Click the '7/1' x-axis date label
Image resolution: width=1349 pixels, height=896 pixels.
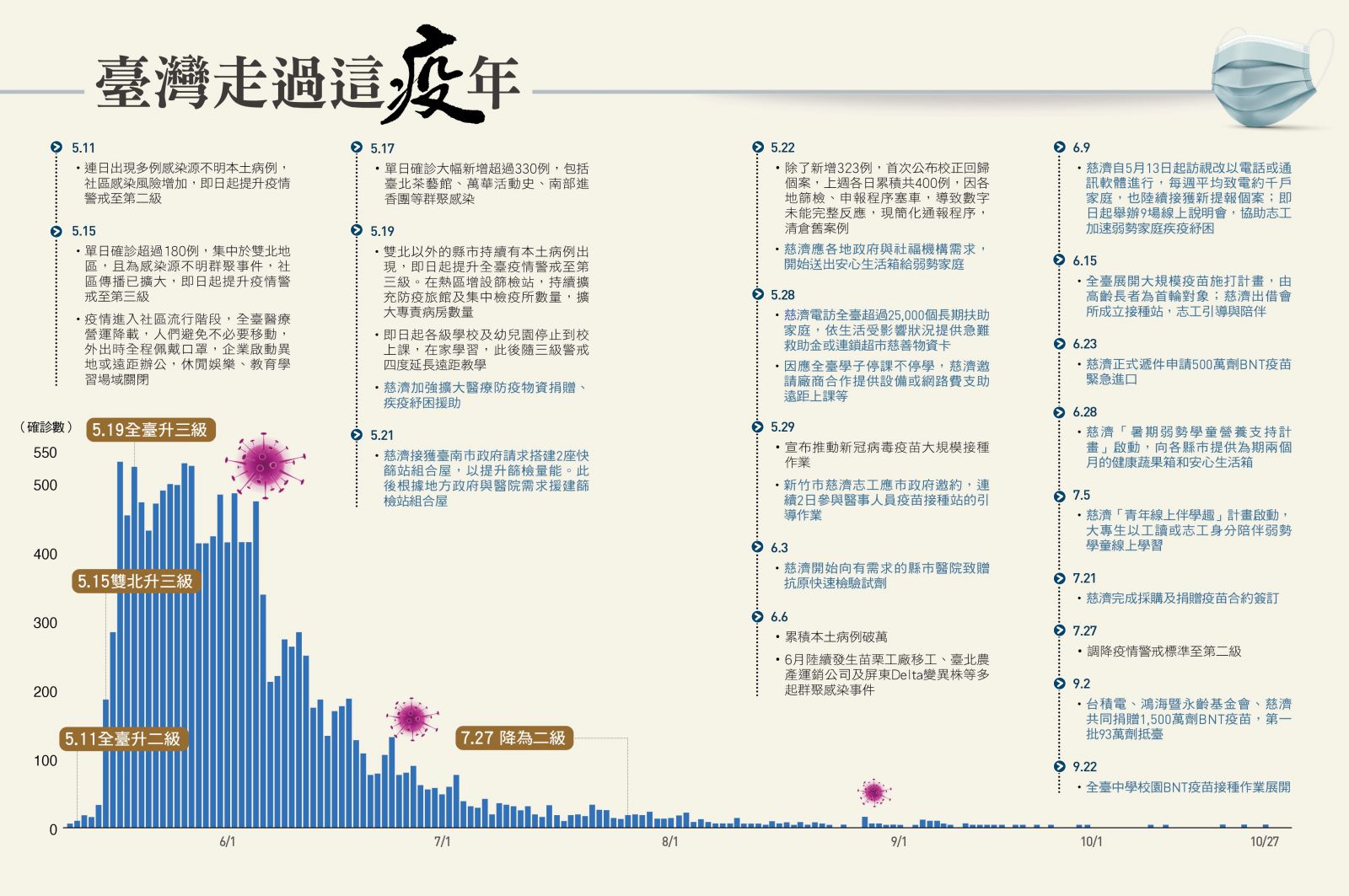pos(443,842)
